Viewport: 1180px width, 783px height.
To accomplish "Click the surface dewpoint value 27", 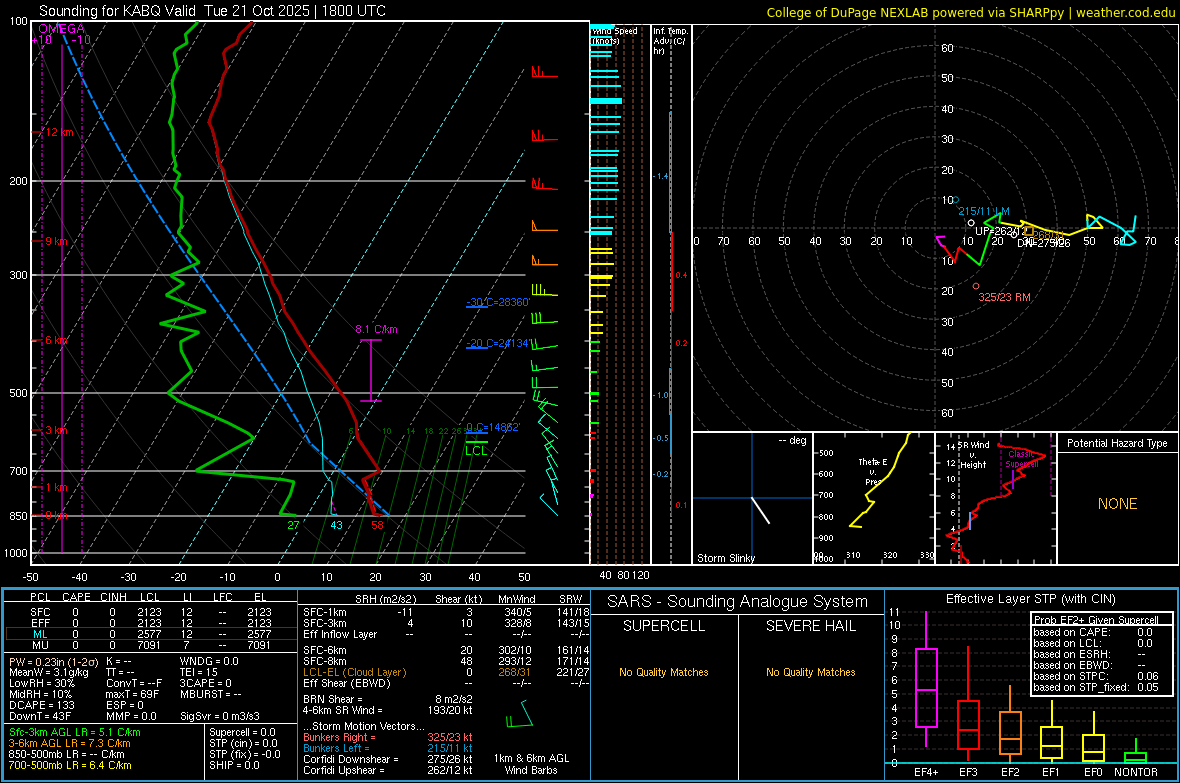I will [x=293, y=526].
